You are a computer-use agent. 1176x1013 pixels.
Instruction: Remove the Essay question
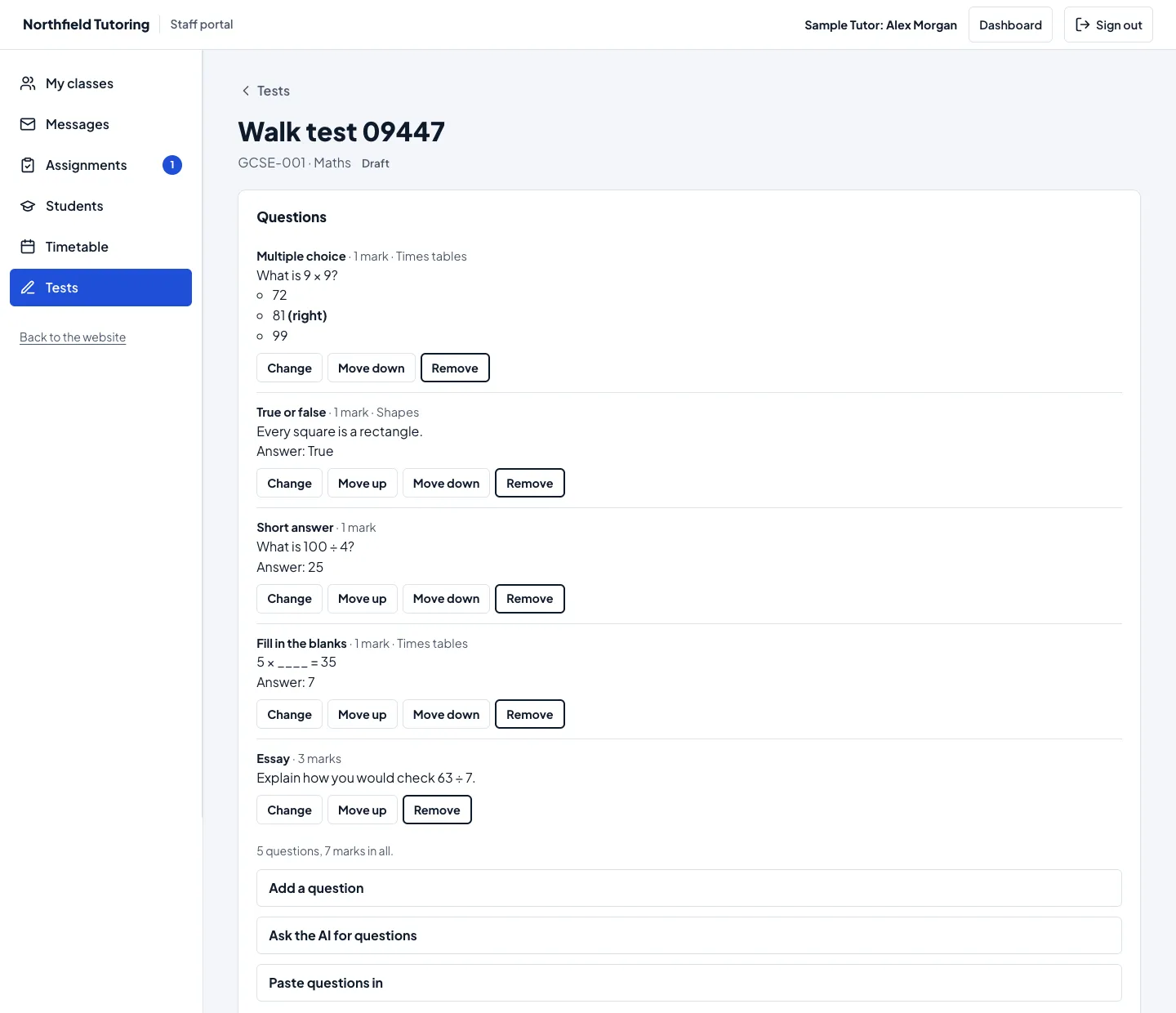tap(437, 810)
